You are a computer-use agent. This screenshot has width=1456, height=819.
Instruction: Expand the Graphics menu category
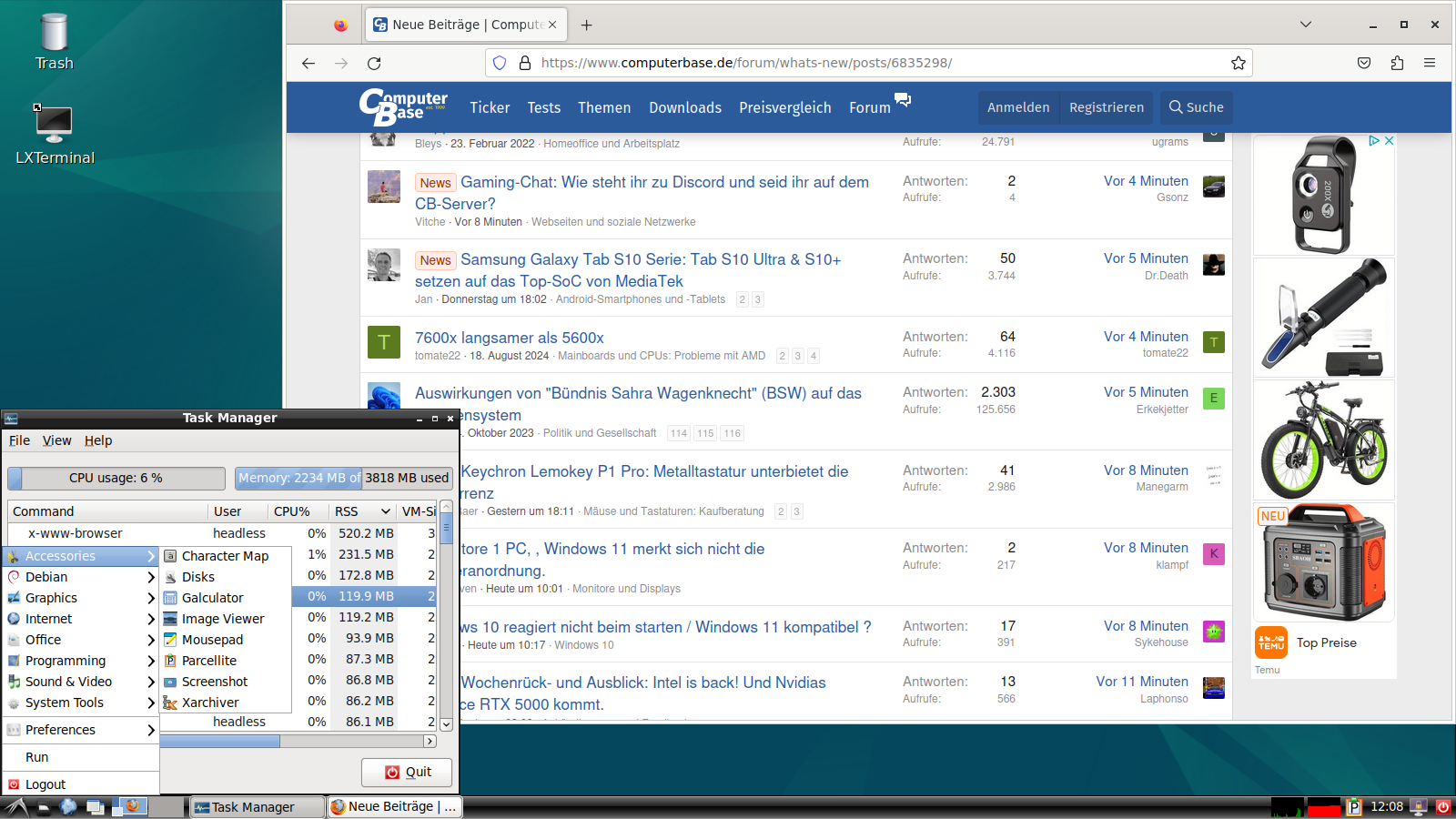(81, 598)
